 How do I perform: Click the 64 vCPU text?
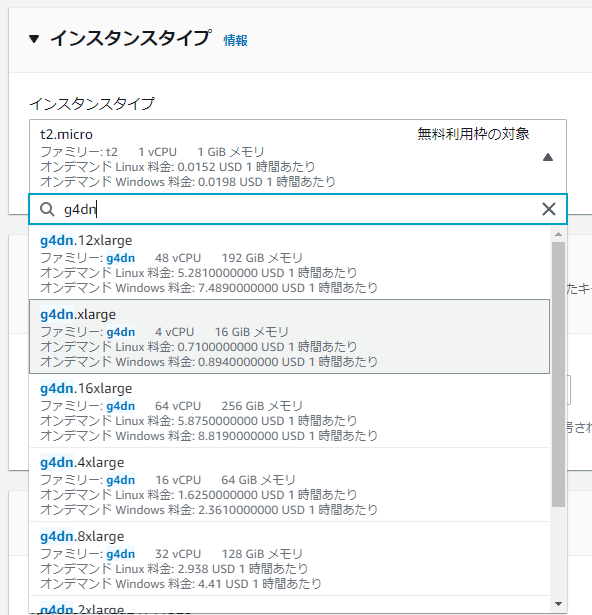tap(178, 406)
